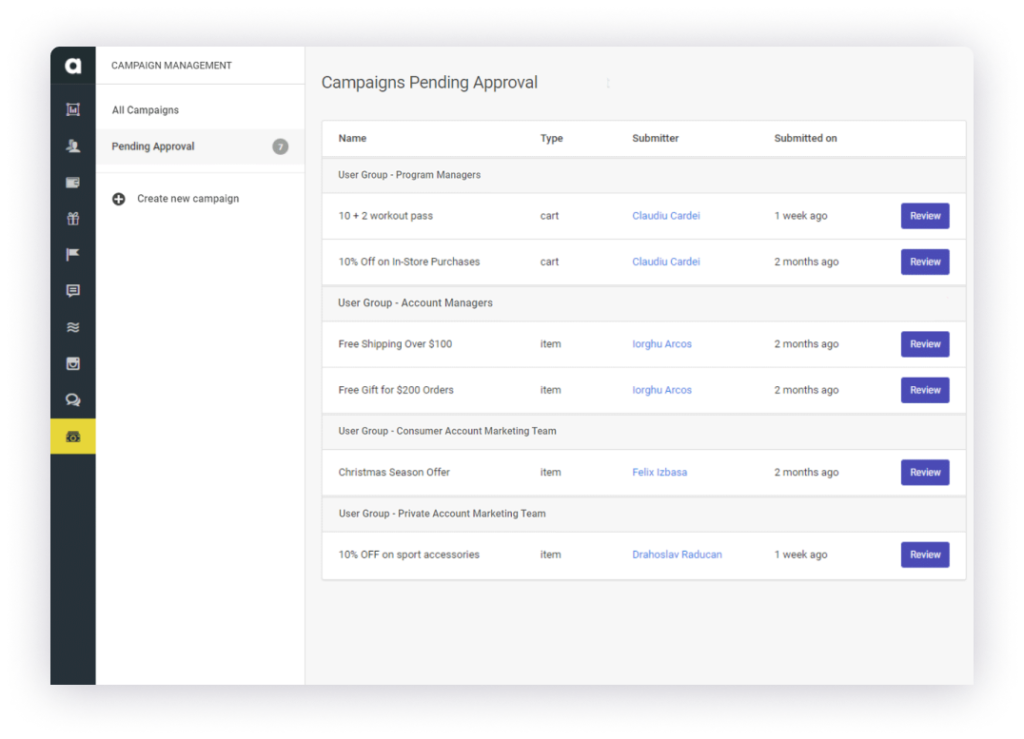Review the 10 + 2 workout pass campaign

(924, 216)
